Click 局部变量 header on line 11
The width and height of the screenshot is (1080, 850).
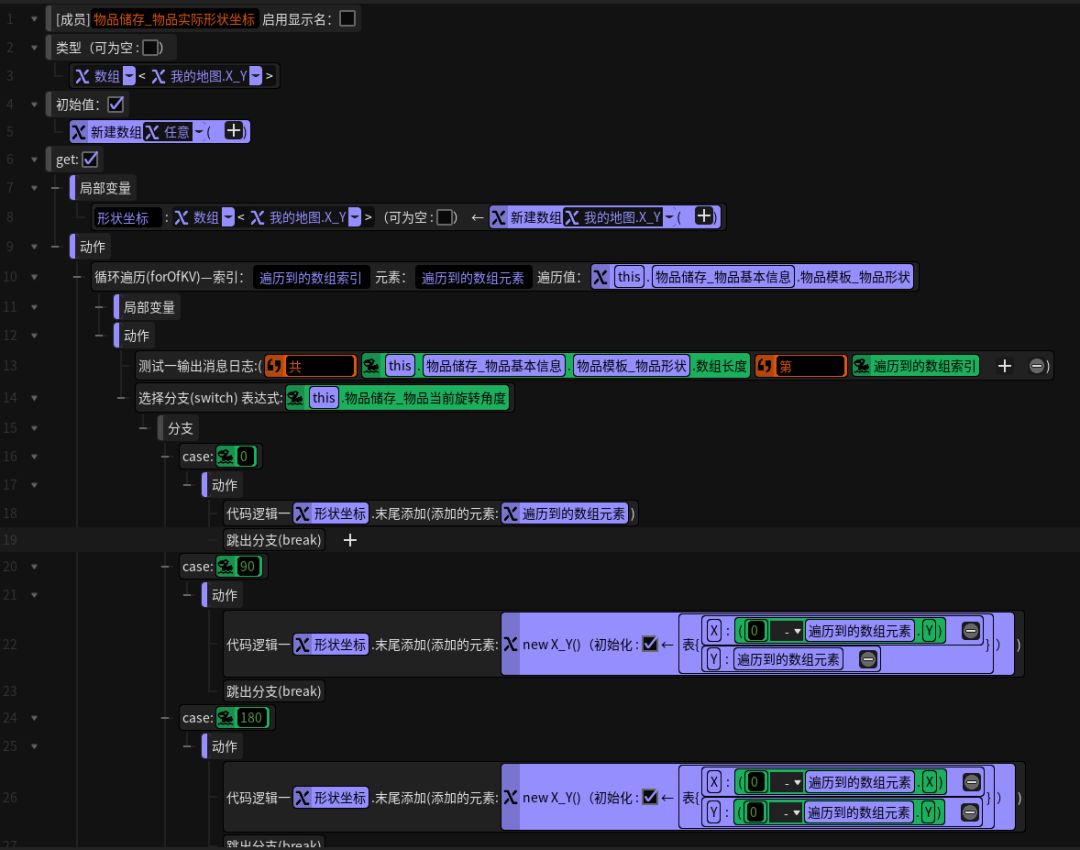tap(148, 307)
